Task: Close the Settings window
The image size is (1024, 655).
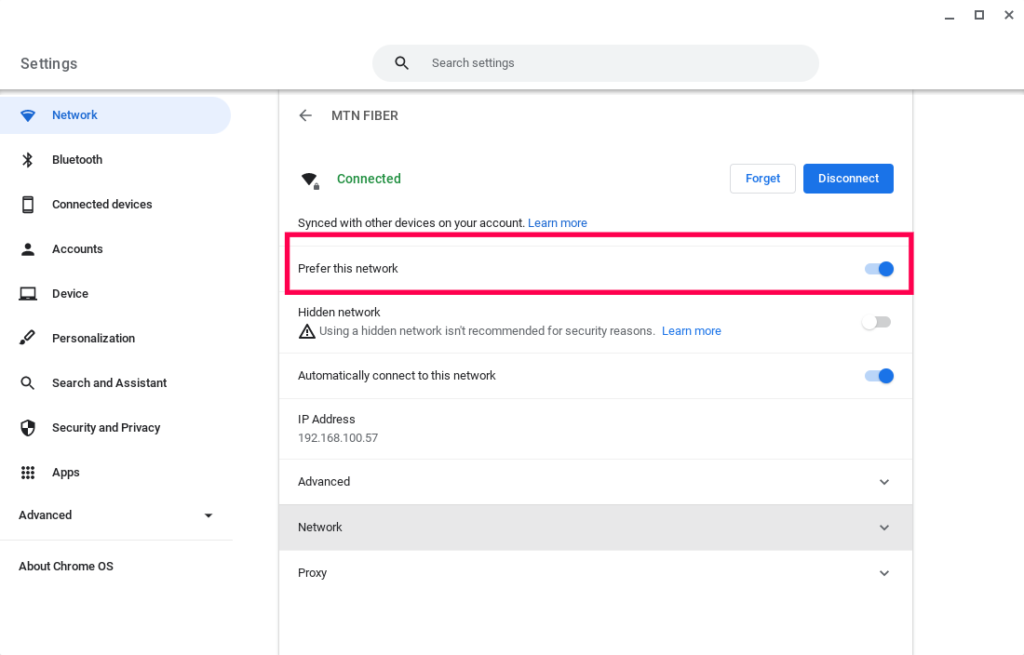Action: pyautogui.click(x=1009, y=15)
